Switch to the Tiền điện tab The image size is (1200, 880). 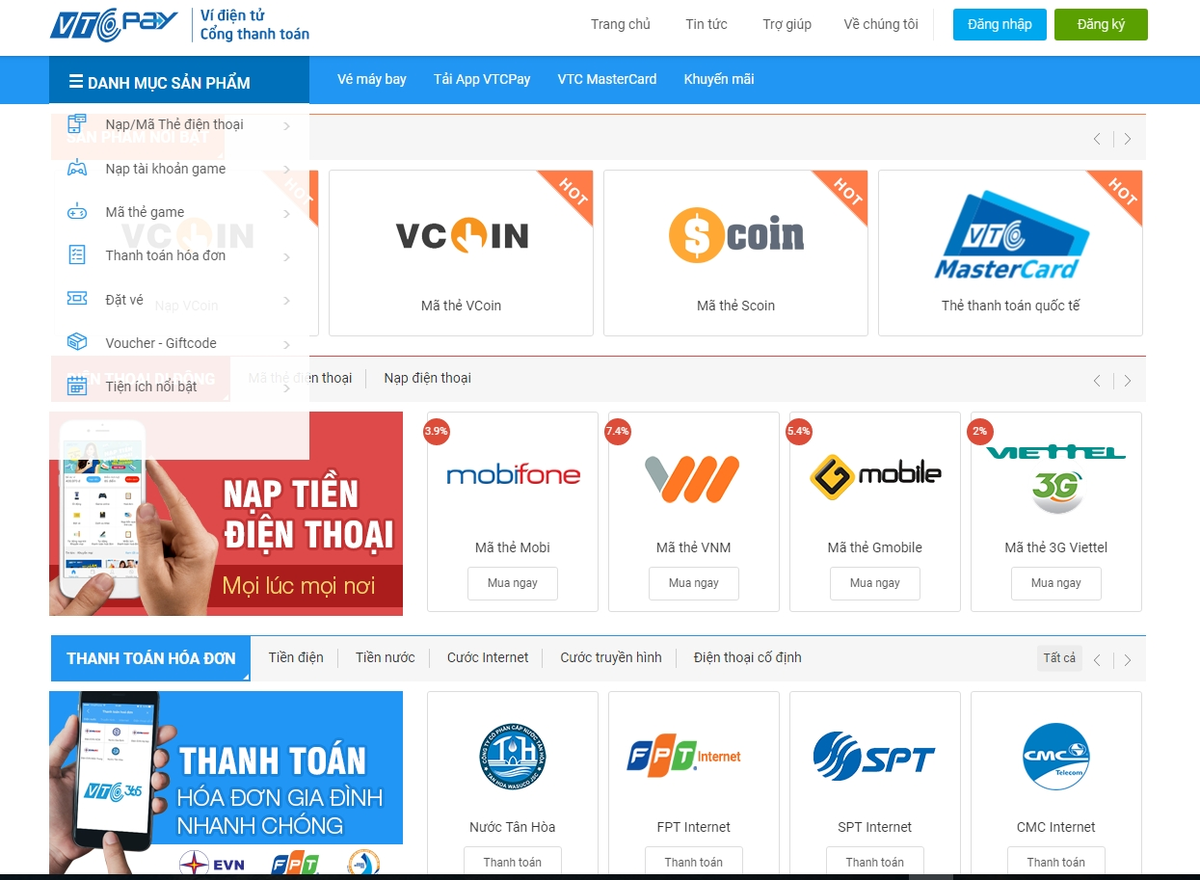click(296, 657)
